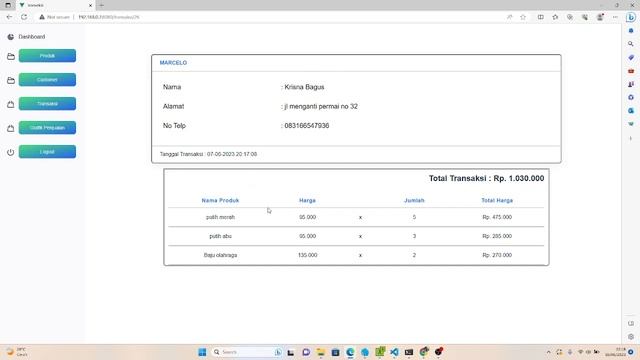Show hidden system tray icons
The height and width of the screenshot is (360, 640).
coord(549,352)
